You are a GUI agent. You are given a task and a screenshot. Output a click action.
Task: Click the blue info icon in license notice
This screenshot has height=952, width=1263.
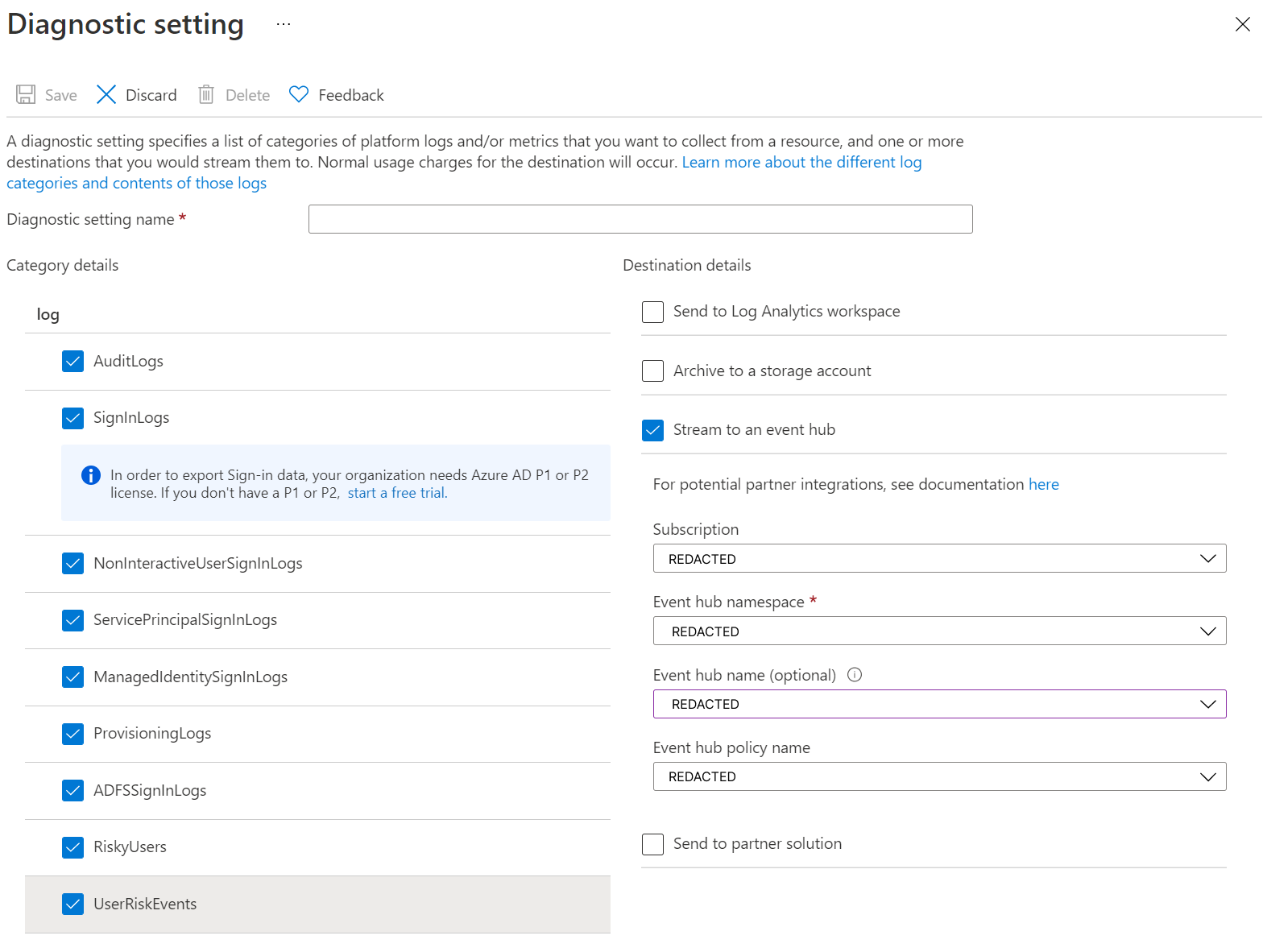click(x=91, y=475)
